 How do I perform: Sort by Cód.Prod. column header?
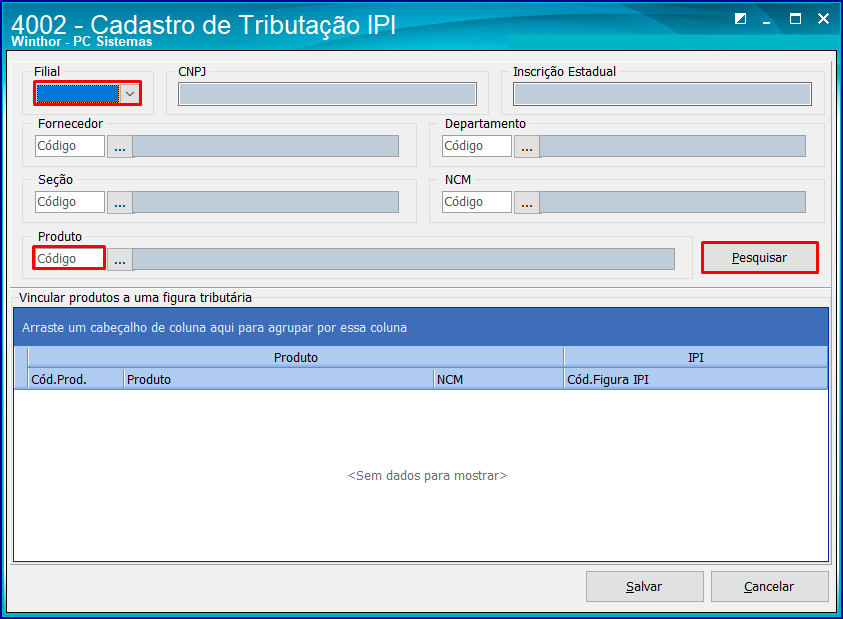tap(76, 379)
